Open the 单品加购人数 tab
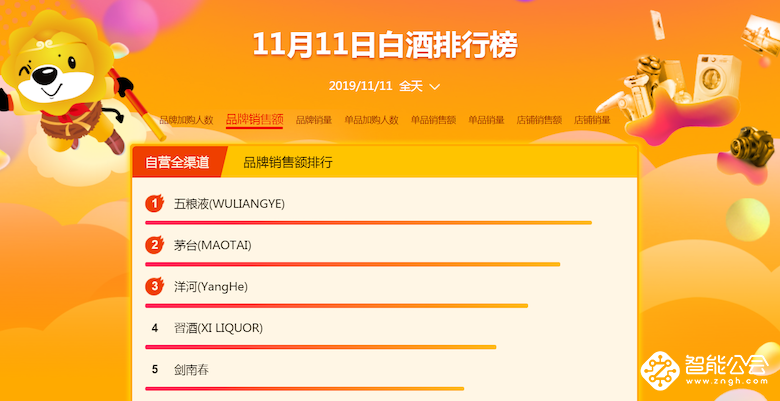The height and width of the screenshot is (401, 780). point(371,120)
